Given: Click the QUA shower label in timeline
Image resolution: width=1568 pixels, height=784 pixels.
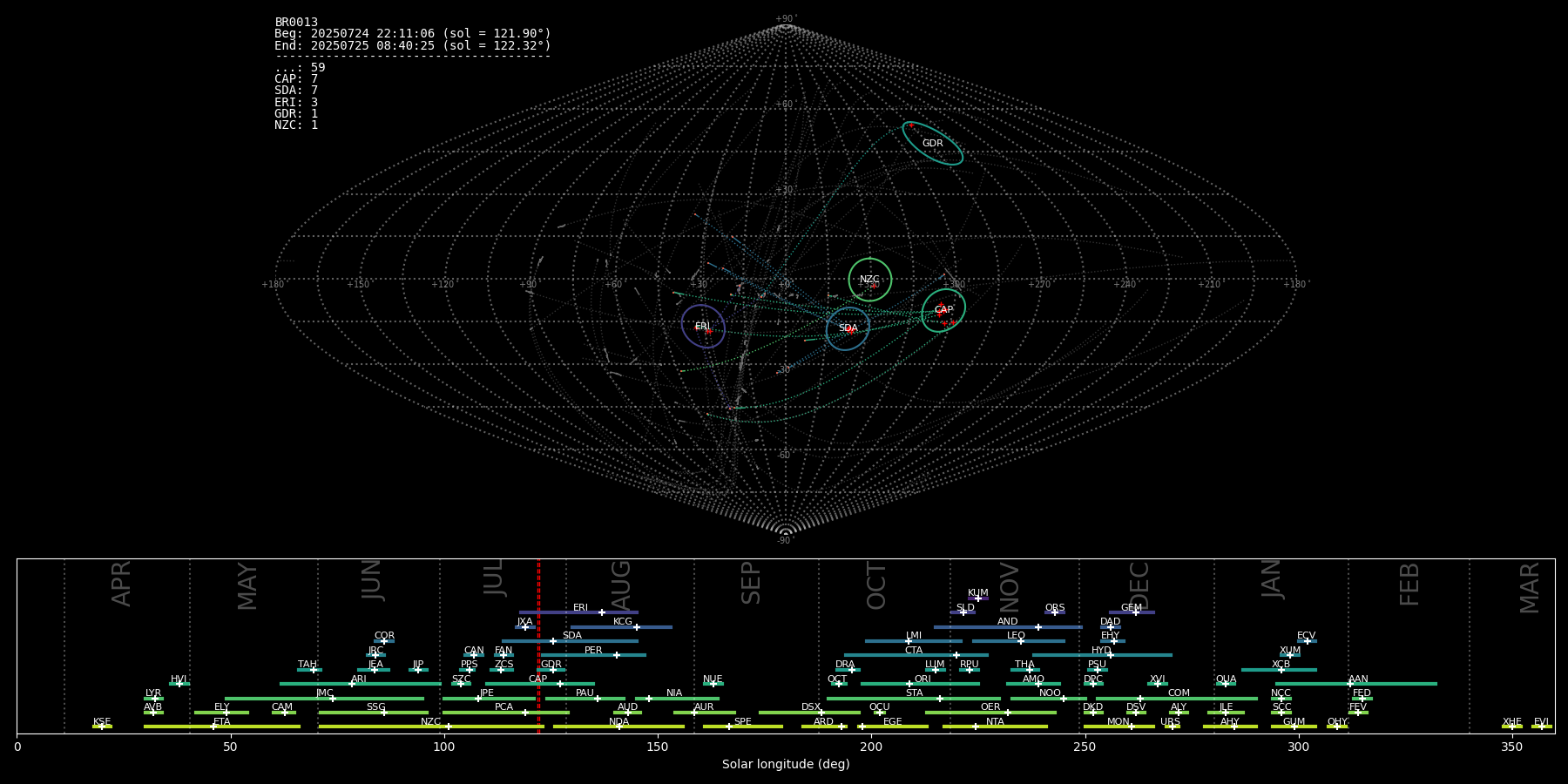Looking at the screenshot, I should pyautogui.click(x=1226, y=679).
